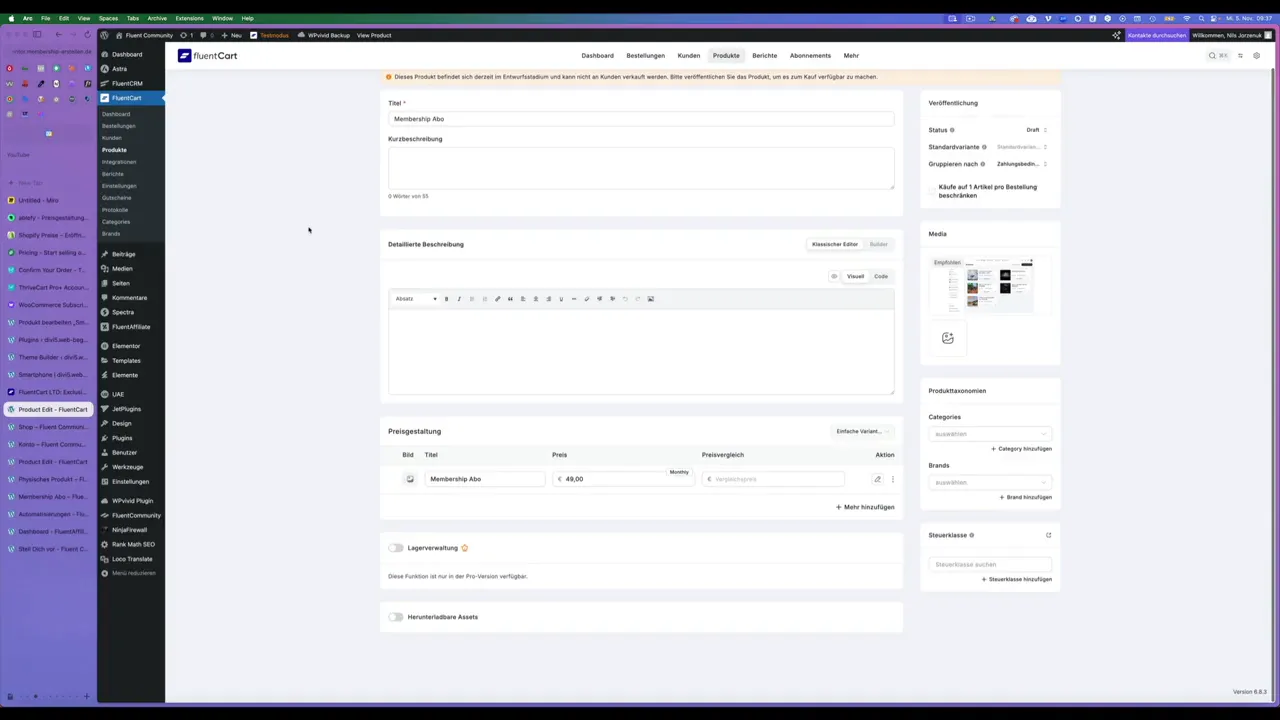Viewport: 1280px width, 720px height.
Task: Enable the Herunterladbare Assets toggle
Action: coord(396,617)
